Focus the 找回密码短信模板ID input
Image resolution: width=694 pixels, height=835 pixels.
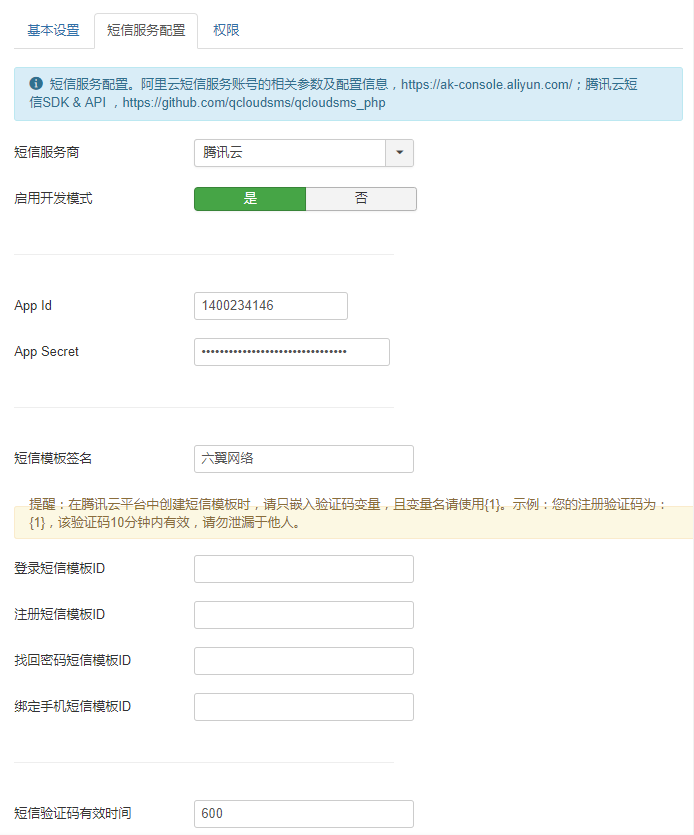tap(303, 660)
